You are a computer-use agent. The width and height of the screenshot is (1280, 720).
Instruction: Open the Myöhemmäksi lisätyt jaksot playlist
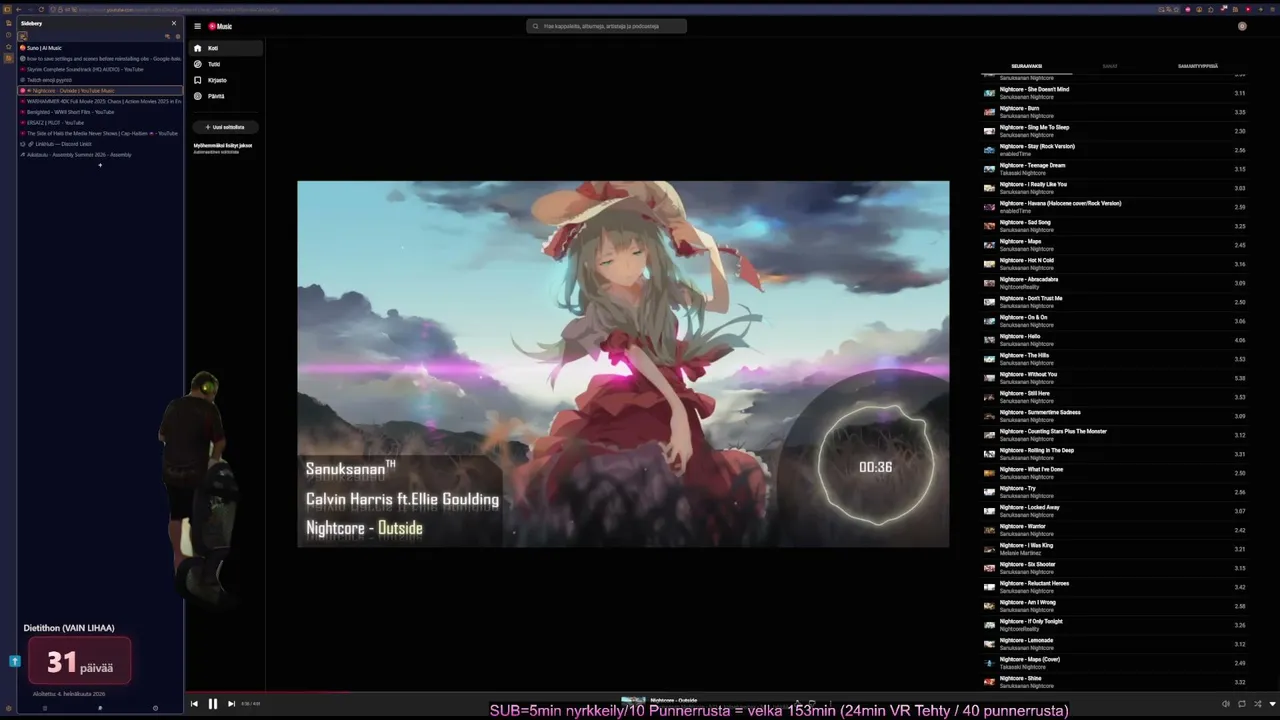tap(223, 147)
